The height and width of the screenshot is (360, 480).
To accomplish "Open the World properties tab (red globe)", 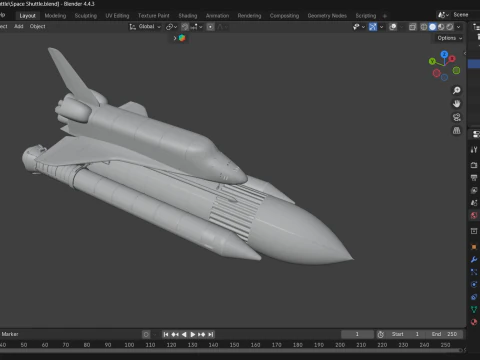I will tap(474, 216).
